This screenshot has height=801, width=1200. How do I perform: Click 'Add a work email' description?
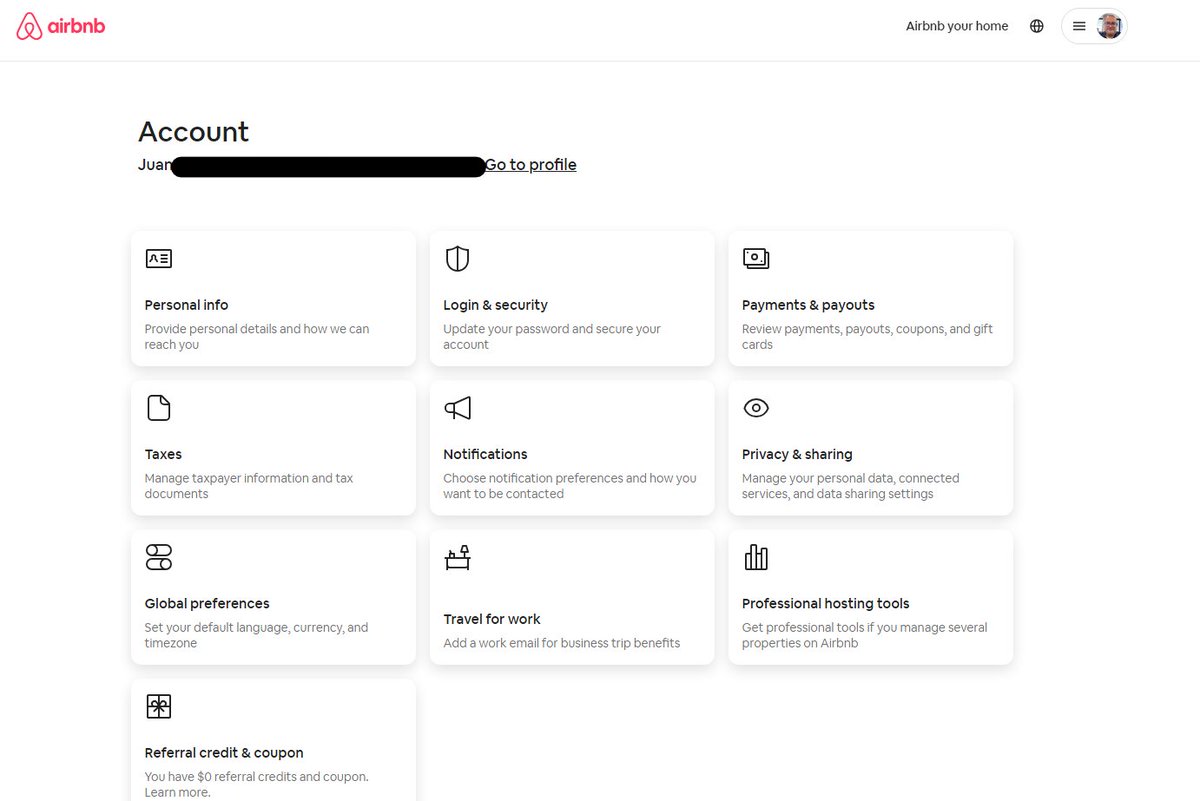[x=562, y=643]
